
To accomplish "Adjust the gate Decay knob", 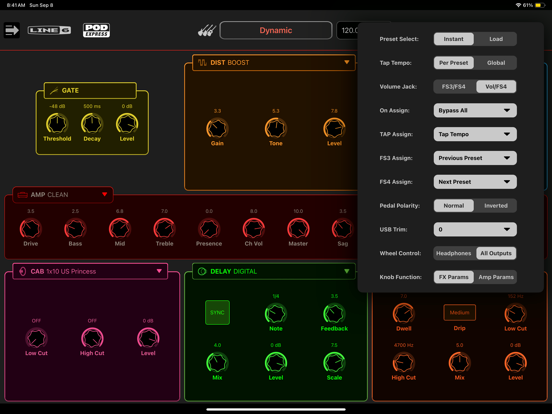I will [92, 124].
